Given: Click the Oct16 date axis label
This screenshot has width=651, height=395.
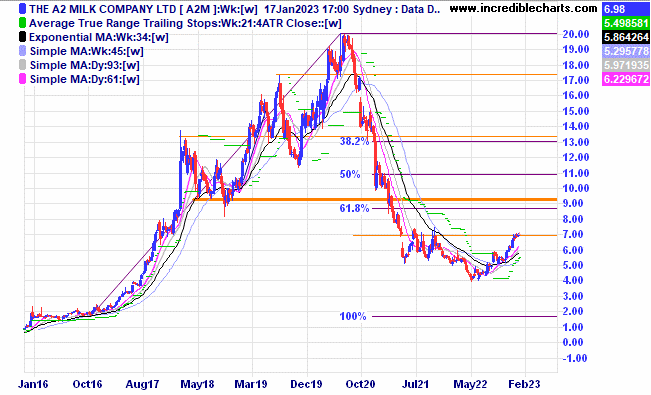Looking at the screenshot, I should click(x=87, y=384).
